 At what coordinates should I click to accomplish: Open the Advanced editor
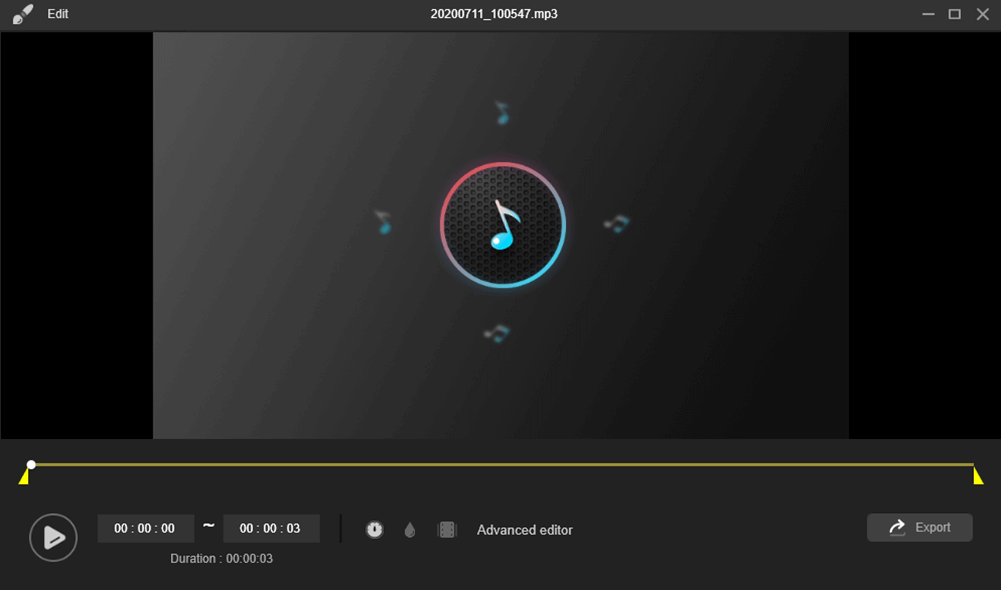[x=523, y=530]
